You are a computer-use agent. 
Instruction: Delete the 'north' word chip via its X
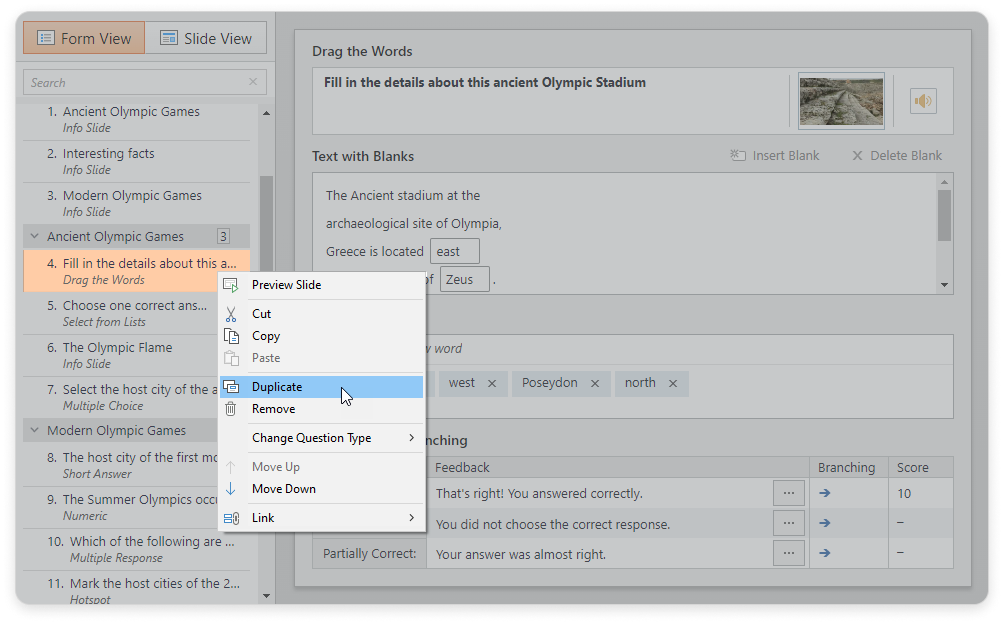tap(673, 383)
